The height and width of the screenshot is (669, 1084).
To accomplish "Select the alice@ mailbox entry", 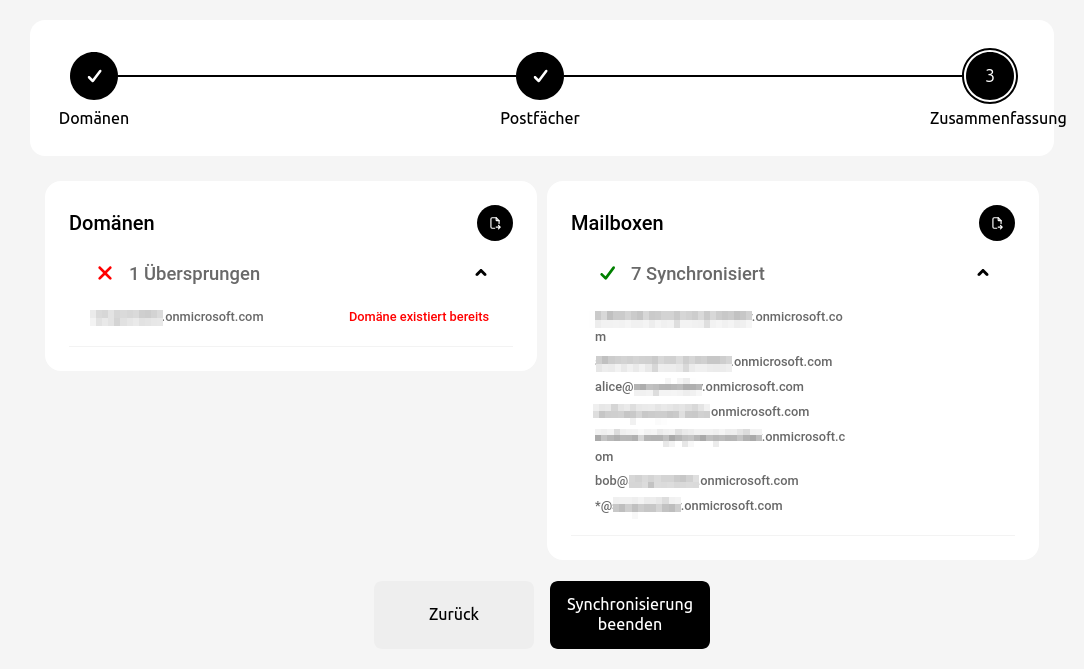I will 699,387.
